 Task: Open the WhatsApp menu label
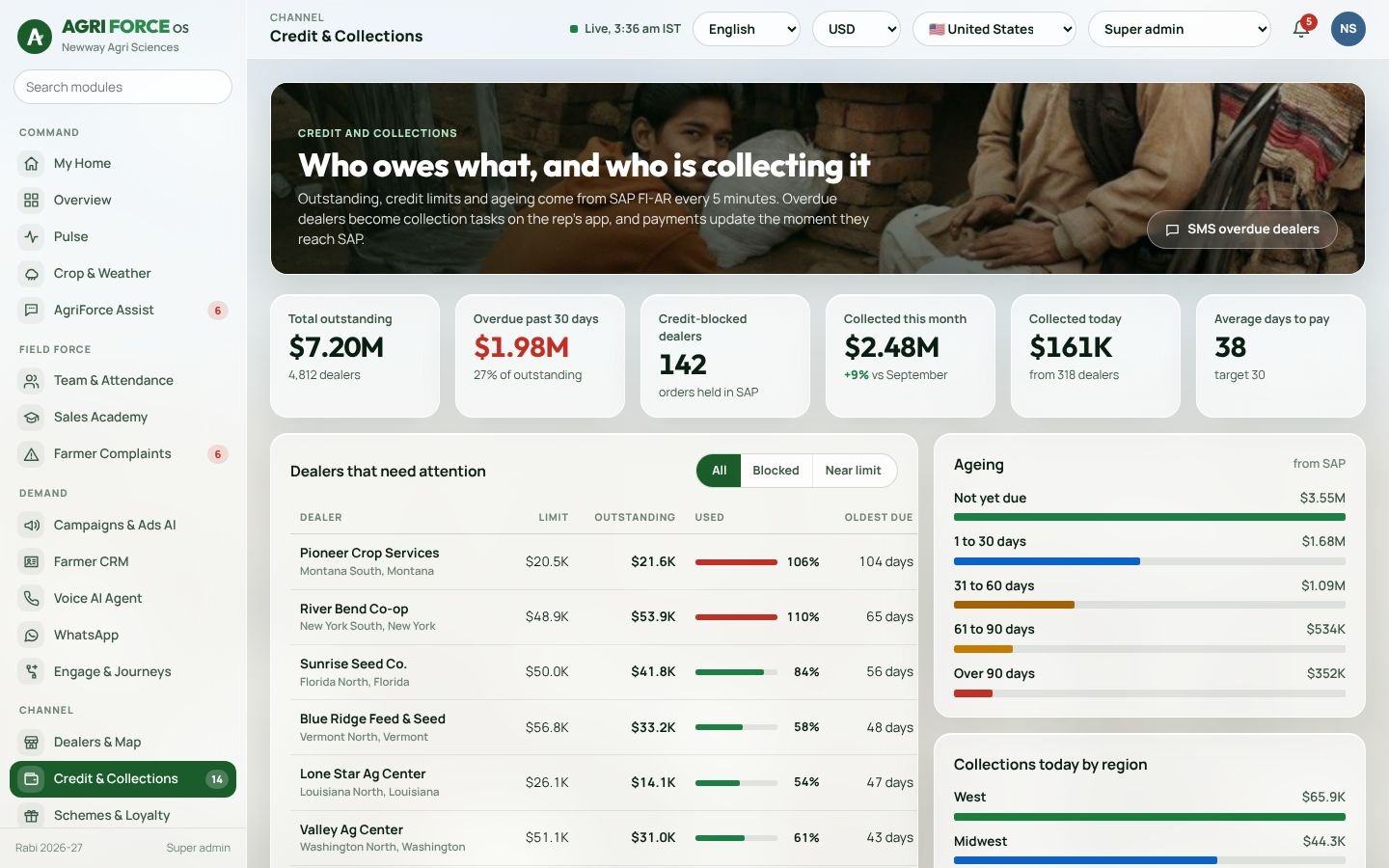(x=87, y=636)
